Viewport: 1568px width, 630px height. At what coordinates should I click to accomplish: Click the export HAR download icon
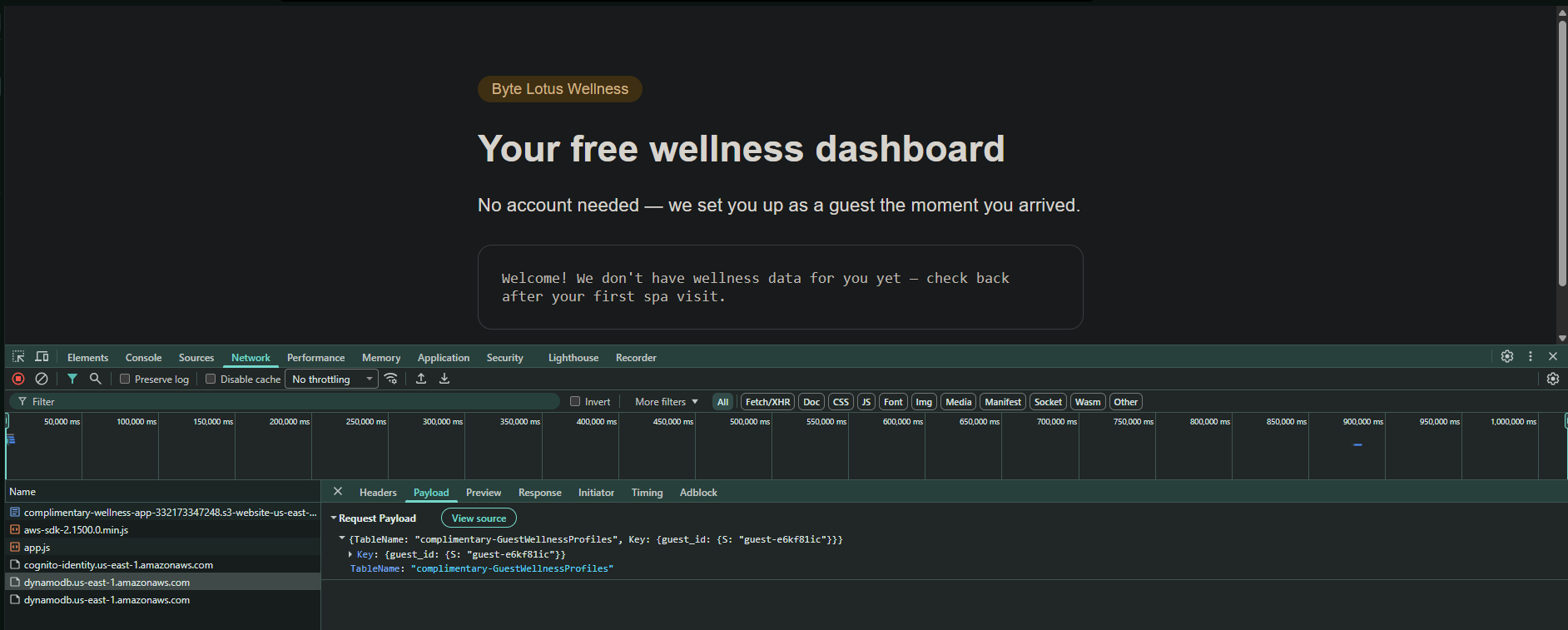pyautogui.click(x=444, y=379)
